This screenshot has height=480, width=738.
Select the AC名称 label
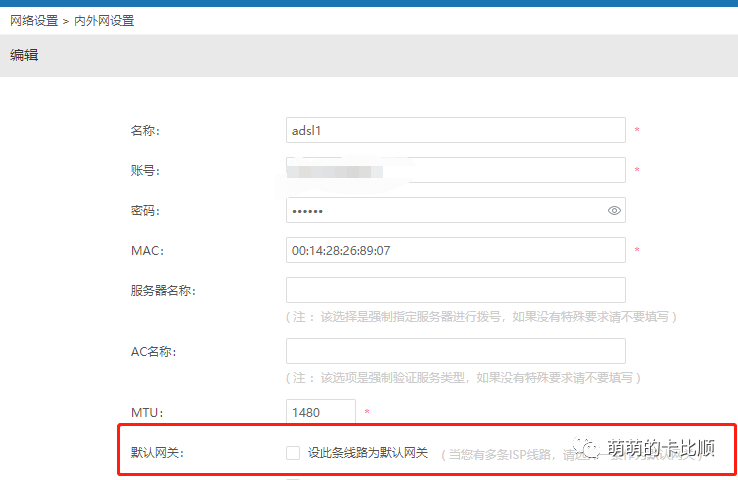153,352
